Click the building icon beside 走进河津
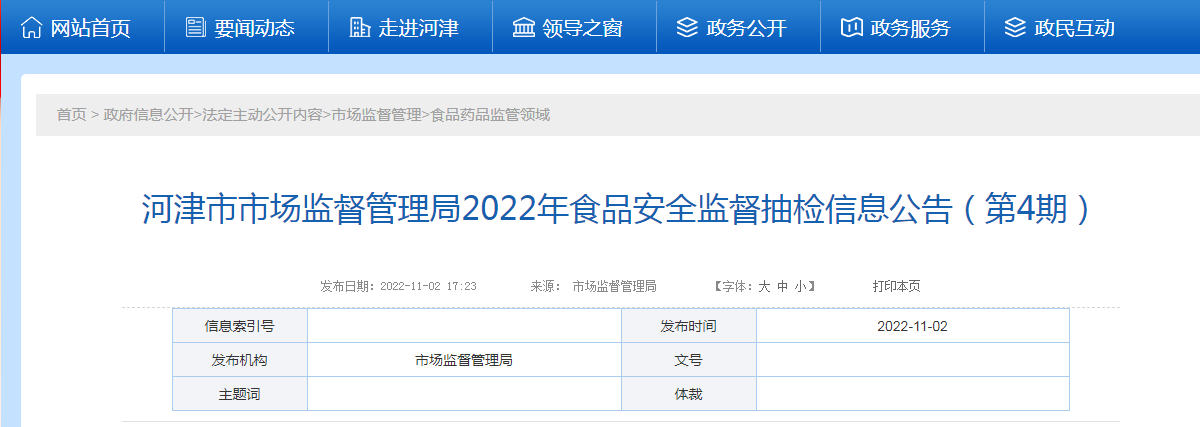 (x=360, y=28)
